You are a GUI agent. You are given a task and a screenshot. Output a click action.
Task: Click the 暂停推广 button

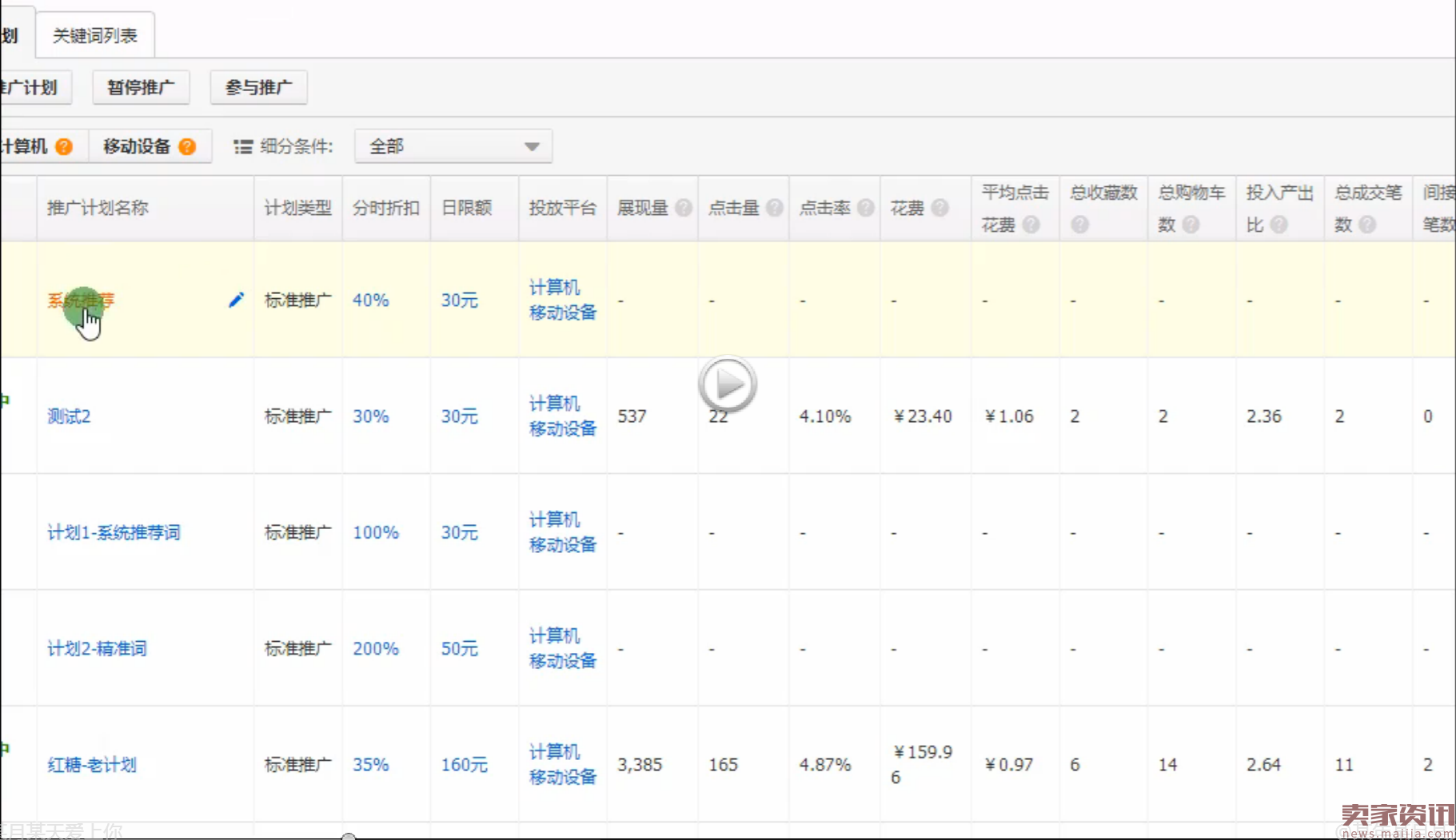point(141,87)
